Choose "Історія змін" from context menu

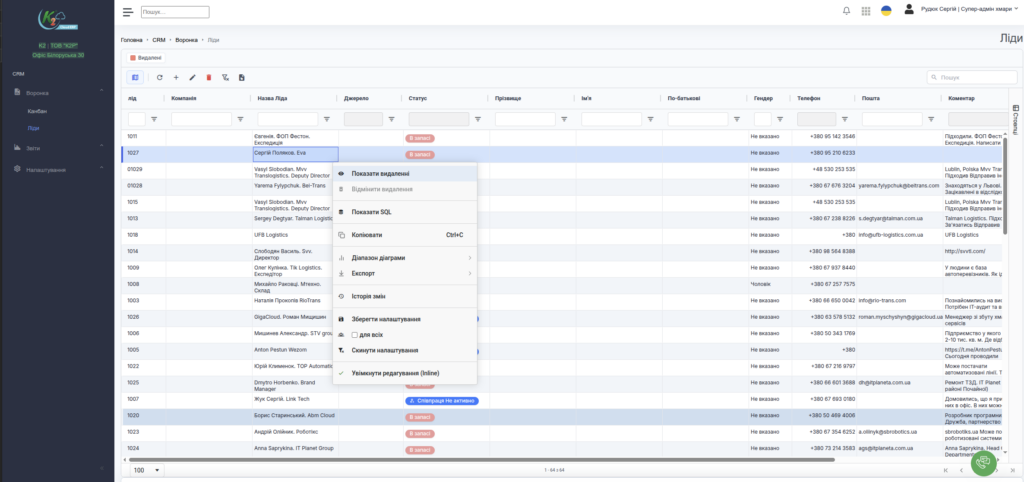click(368, 296)
